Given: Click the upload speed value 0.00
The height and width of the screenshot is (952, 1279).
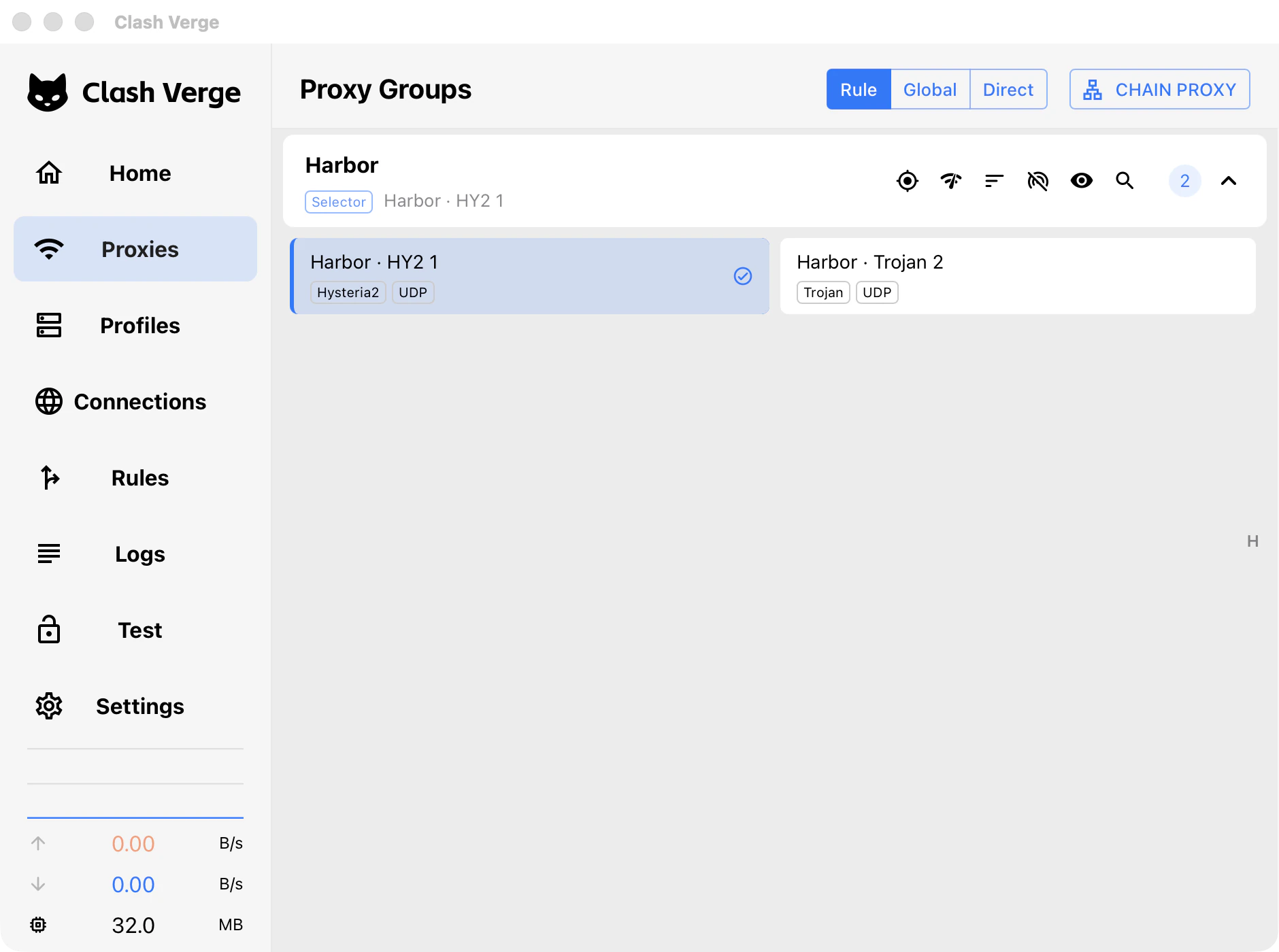Looking at the screenshot, I should (x=133, y=843).
